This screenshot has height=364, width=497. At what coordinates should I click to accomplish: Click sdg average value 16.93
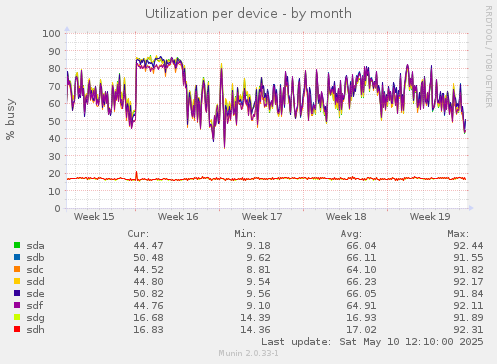[361, 318]
